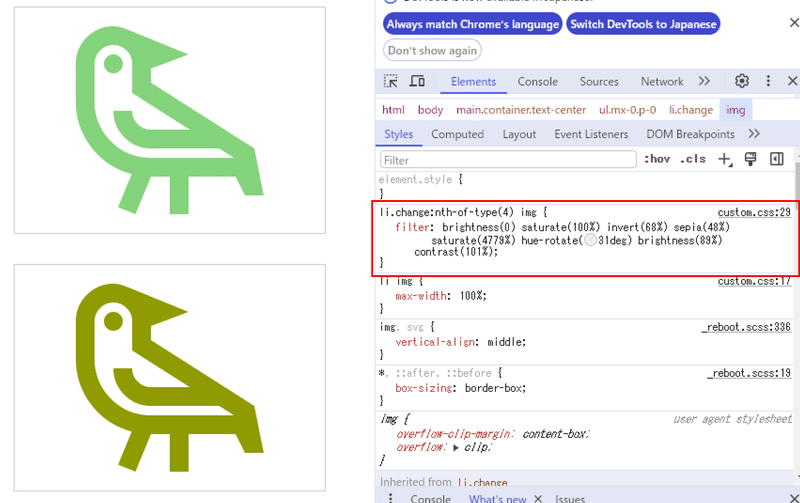Click the element.style rule selector
Screen dimensions: 800x503
(415, 180)
